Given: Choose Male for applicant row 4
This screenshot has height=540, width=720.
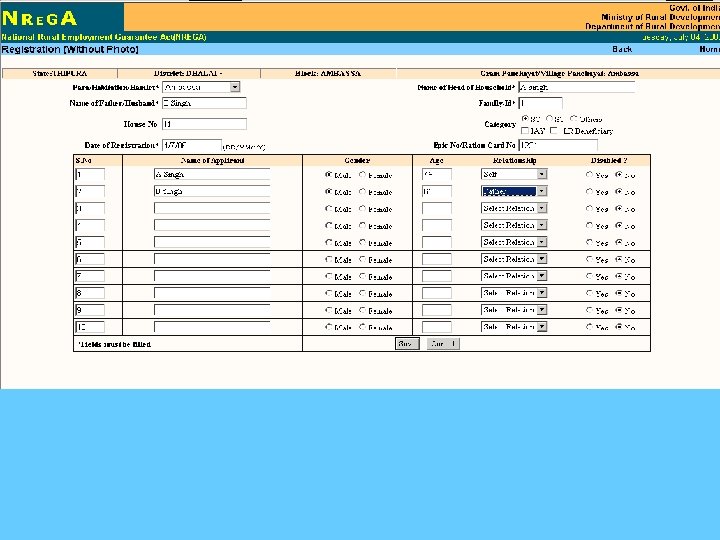Looking at the screenshot, I should point(328,225).
